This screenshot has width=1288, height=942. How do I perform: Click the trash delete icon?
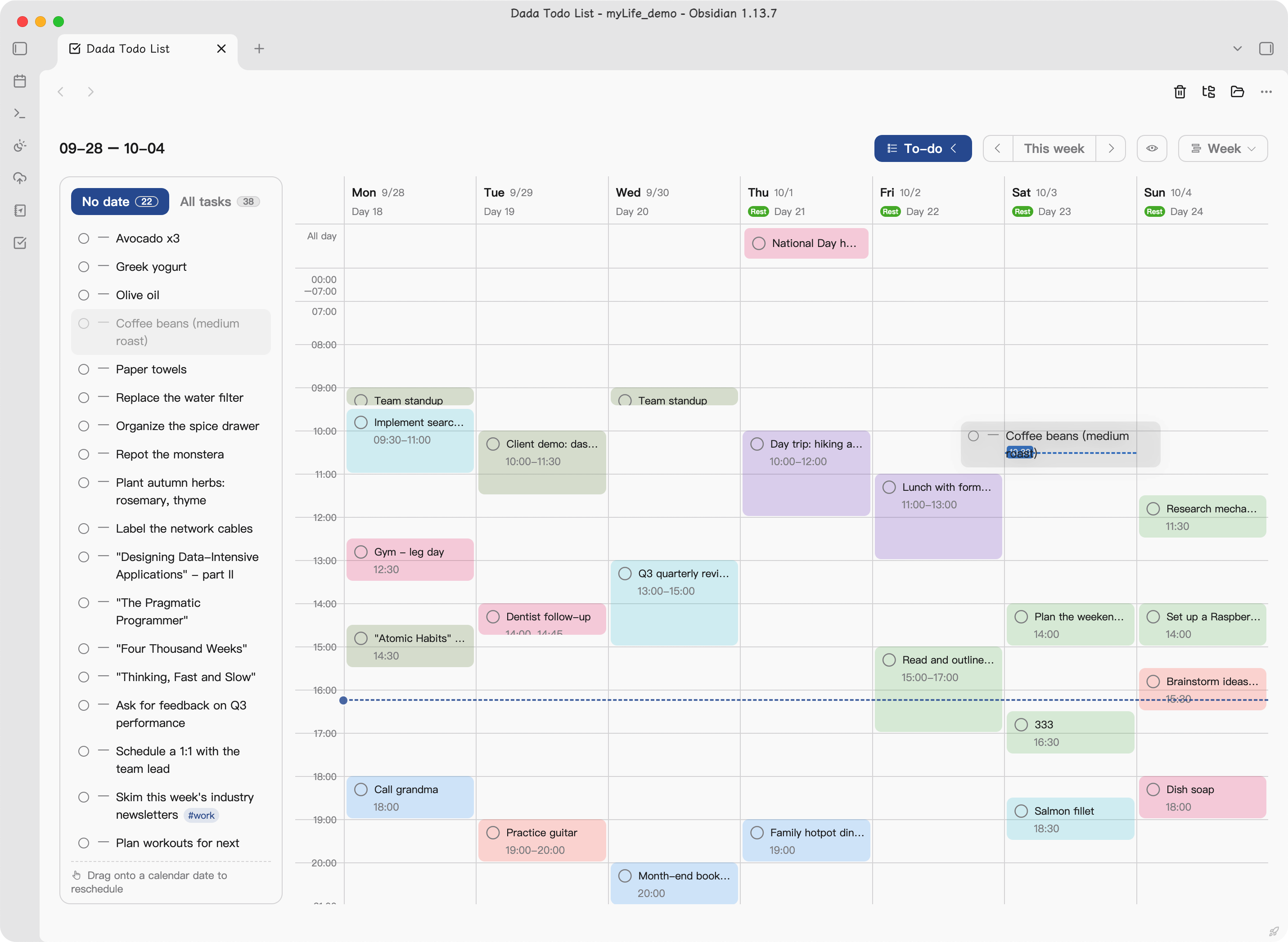coord(1180,92)
